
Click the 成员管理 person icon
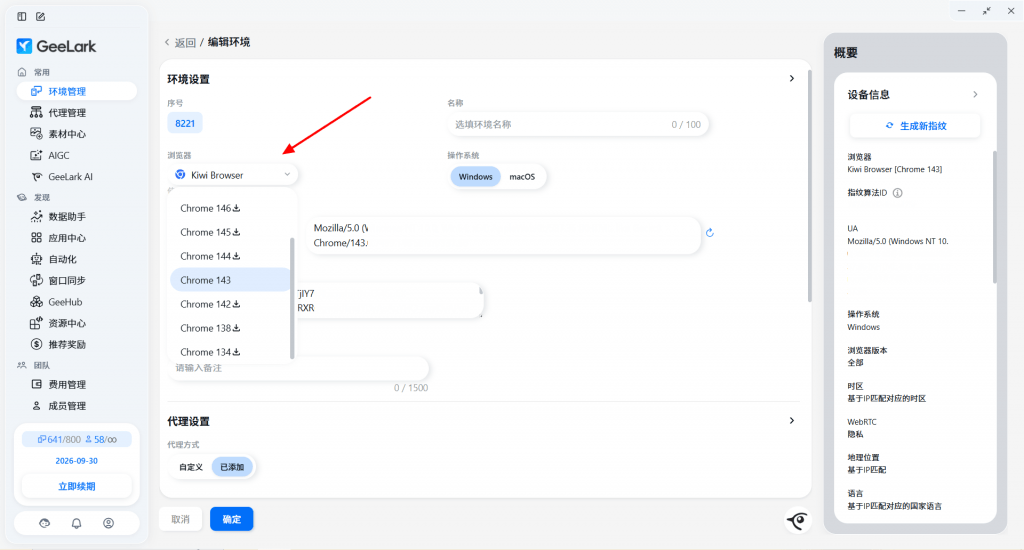coord(37,406)
